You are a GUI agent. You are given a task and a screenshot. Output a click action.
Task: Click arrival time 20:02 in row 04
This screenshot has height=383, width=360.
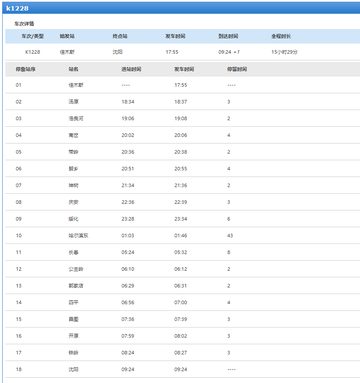click(x=128, y=135)
